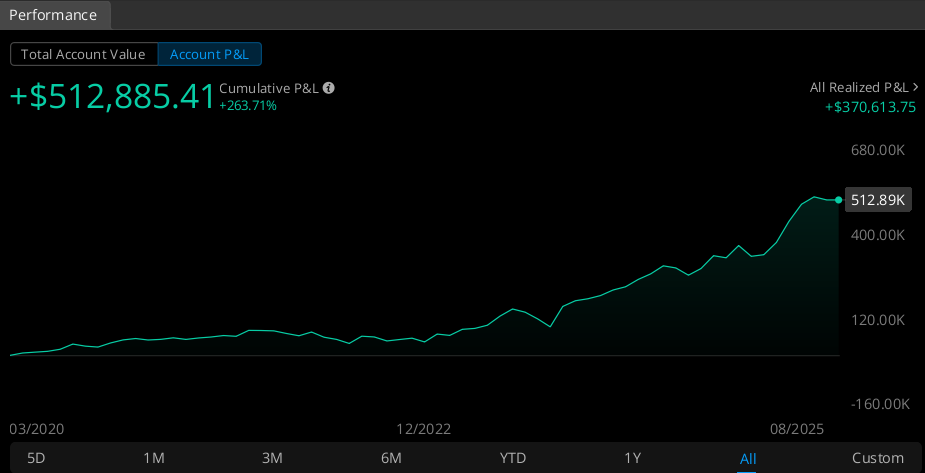Open the Custom date range option
925x473 pixels.
[877, 458]
